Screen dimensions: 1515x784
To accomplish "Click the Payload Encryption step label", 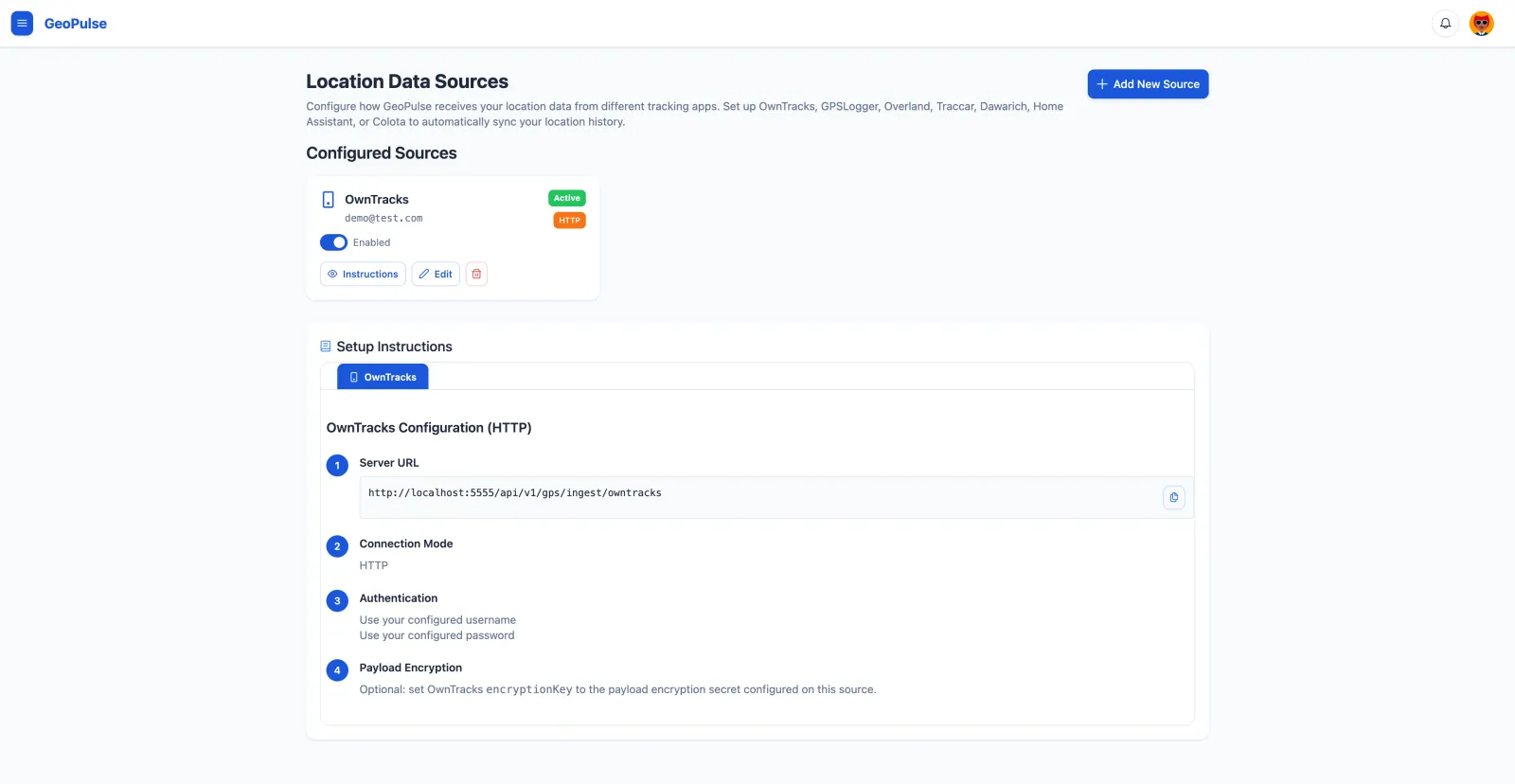I will tap(411, 668).
